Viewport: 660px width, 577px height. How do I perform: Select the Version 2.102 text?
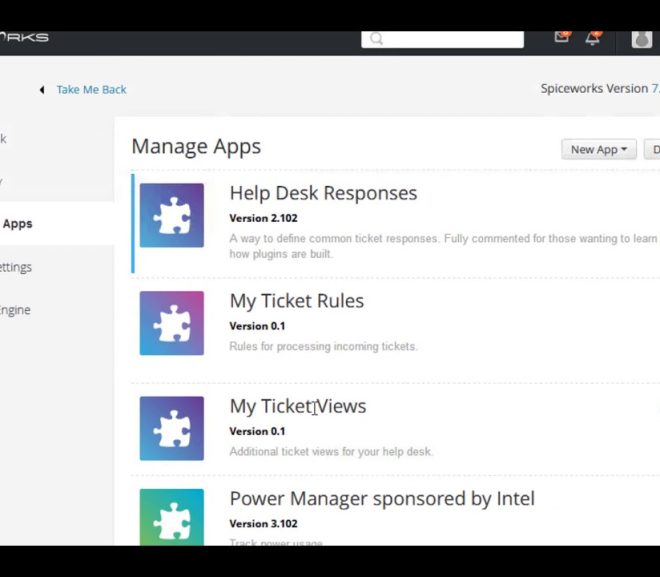[263, 218]
